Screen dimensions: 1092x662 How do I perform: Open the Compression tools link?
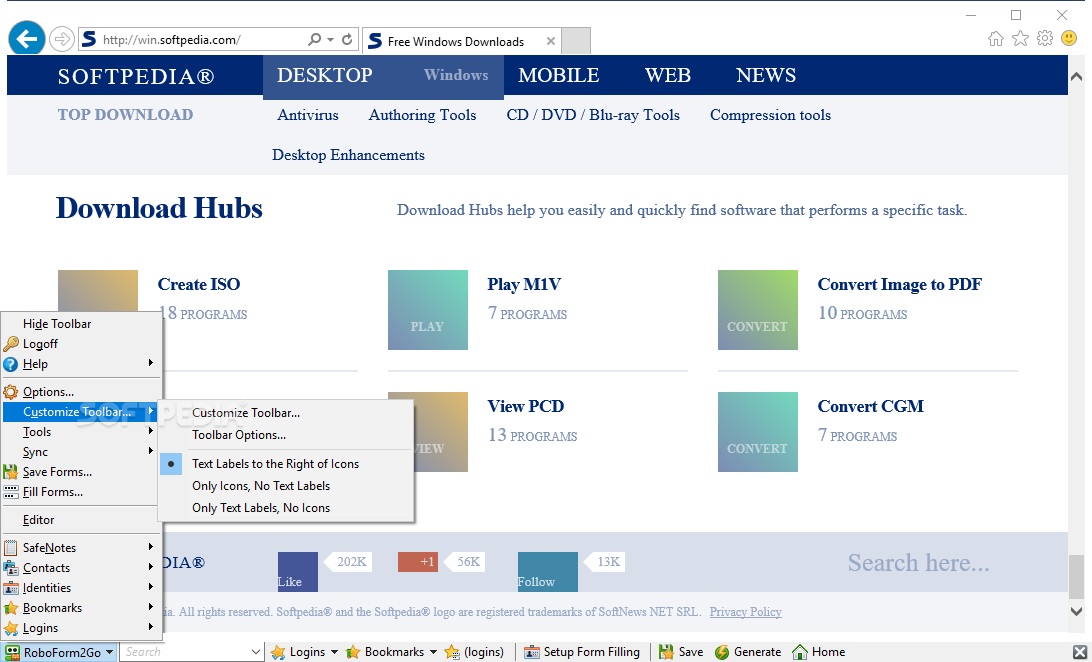770,115
